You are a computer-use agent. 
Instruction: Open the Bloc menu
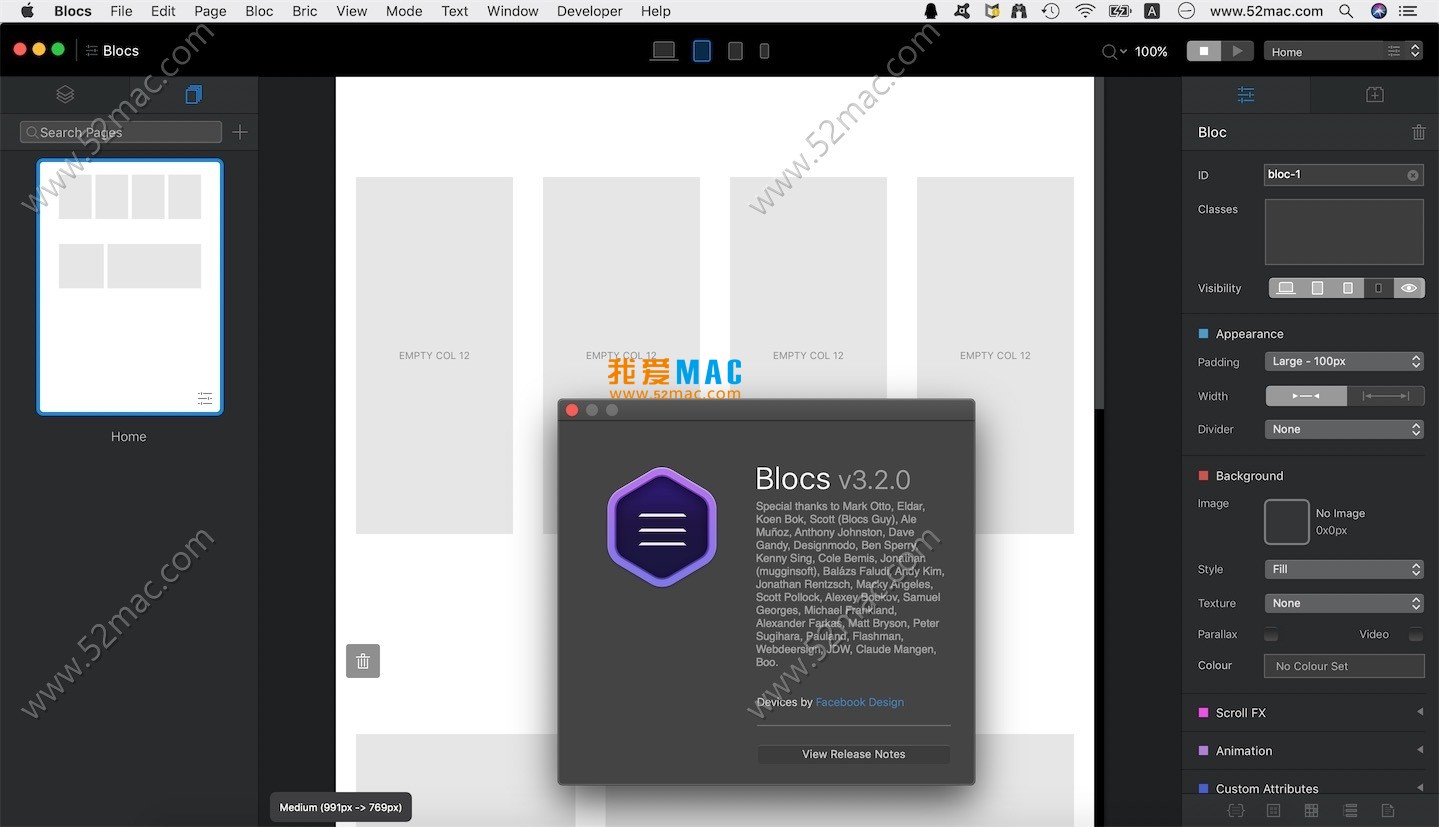coord(259,11)
